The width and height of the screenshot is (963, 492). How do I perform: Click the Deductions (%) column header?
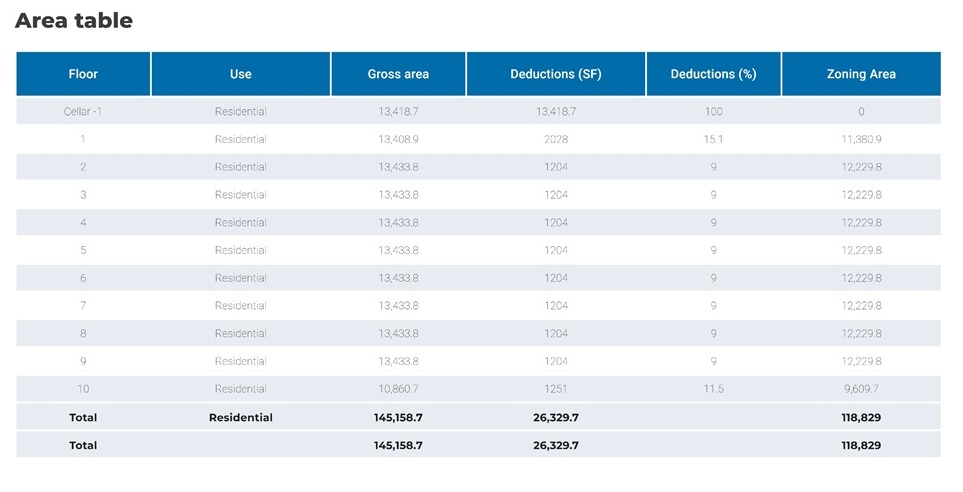click(x=713, y=74)
